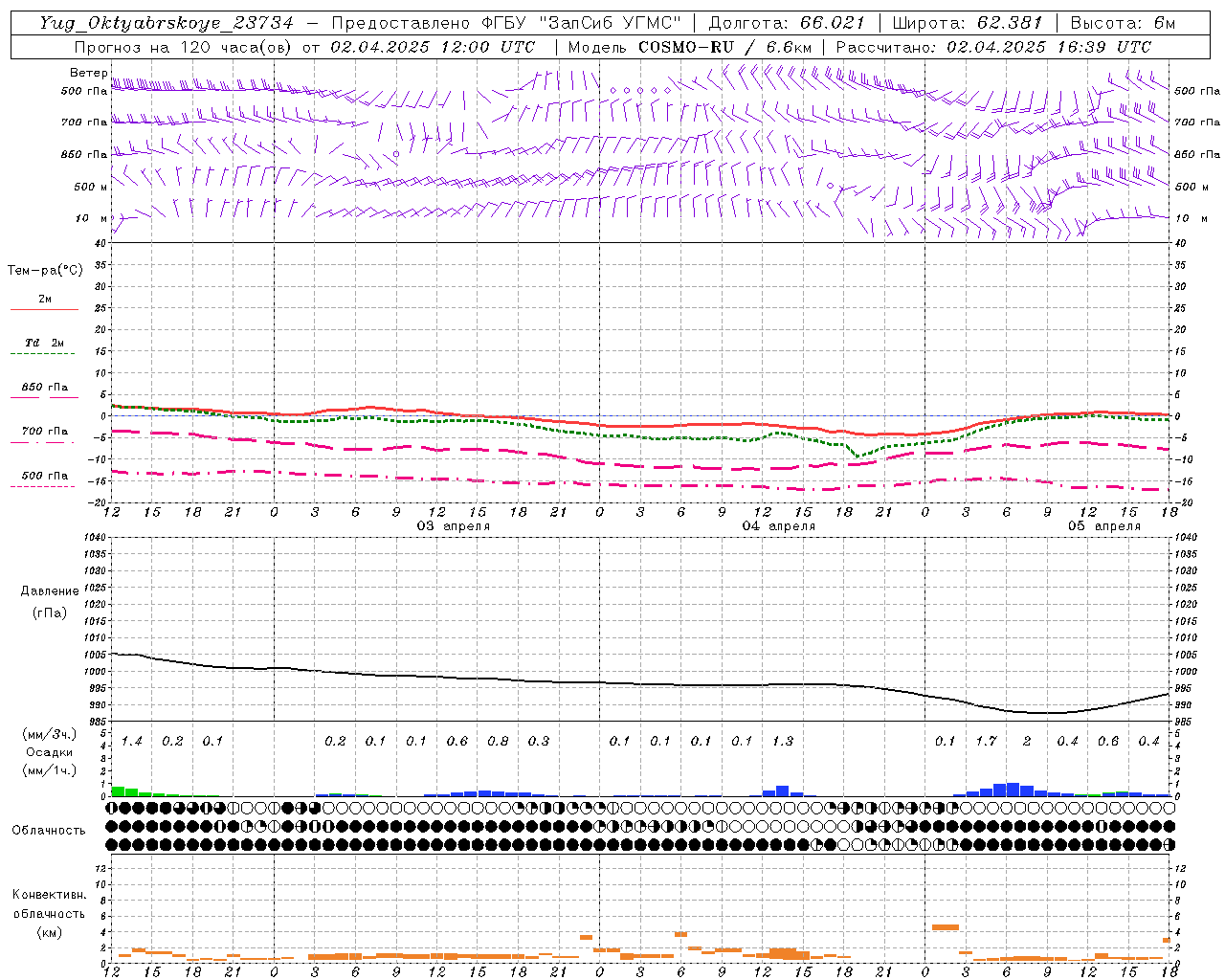The width and height of the screenshot is (1225, 980).
Task: Click the forecast start 02.04.2025 12:00 UTC
Action: pos(433,47)
